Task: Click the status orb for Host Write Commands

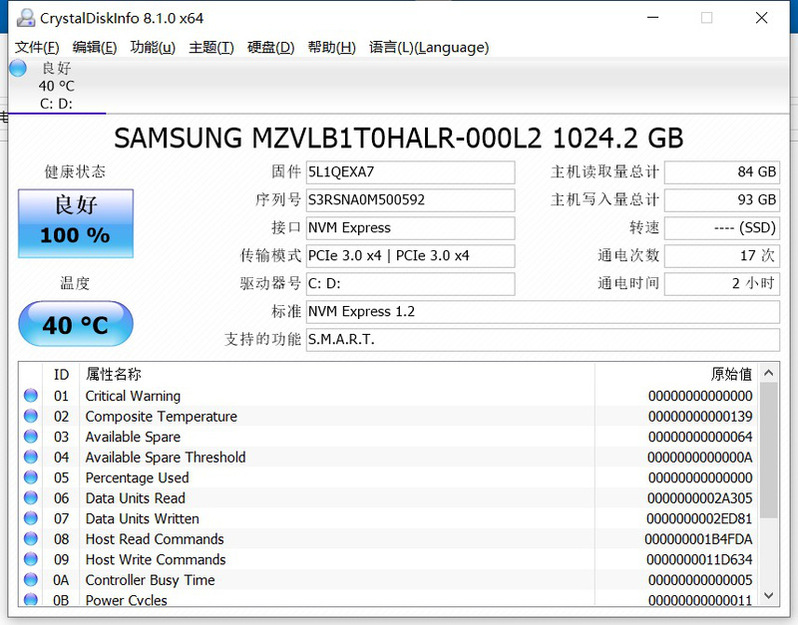Action: 31,559
